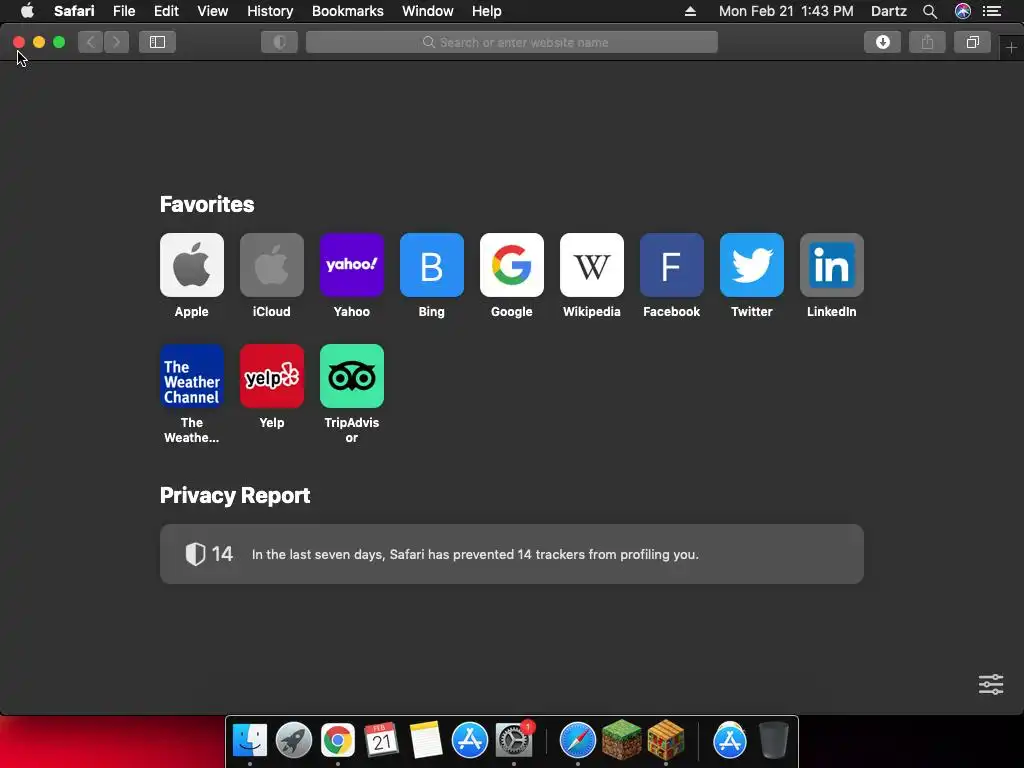Open the Help menu
This screenshot has height=768, width=1024.
coord(487,11)
